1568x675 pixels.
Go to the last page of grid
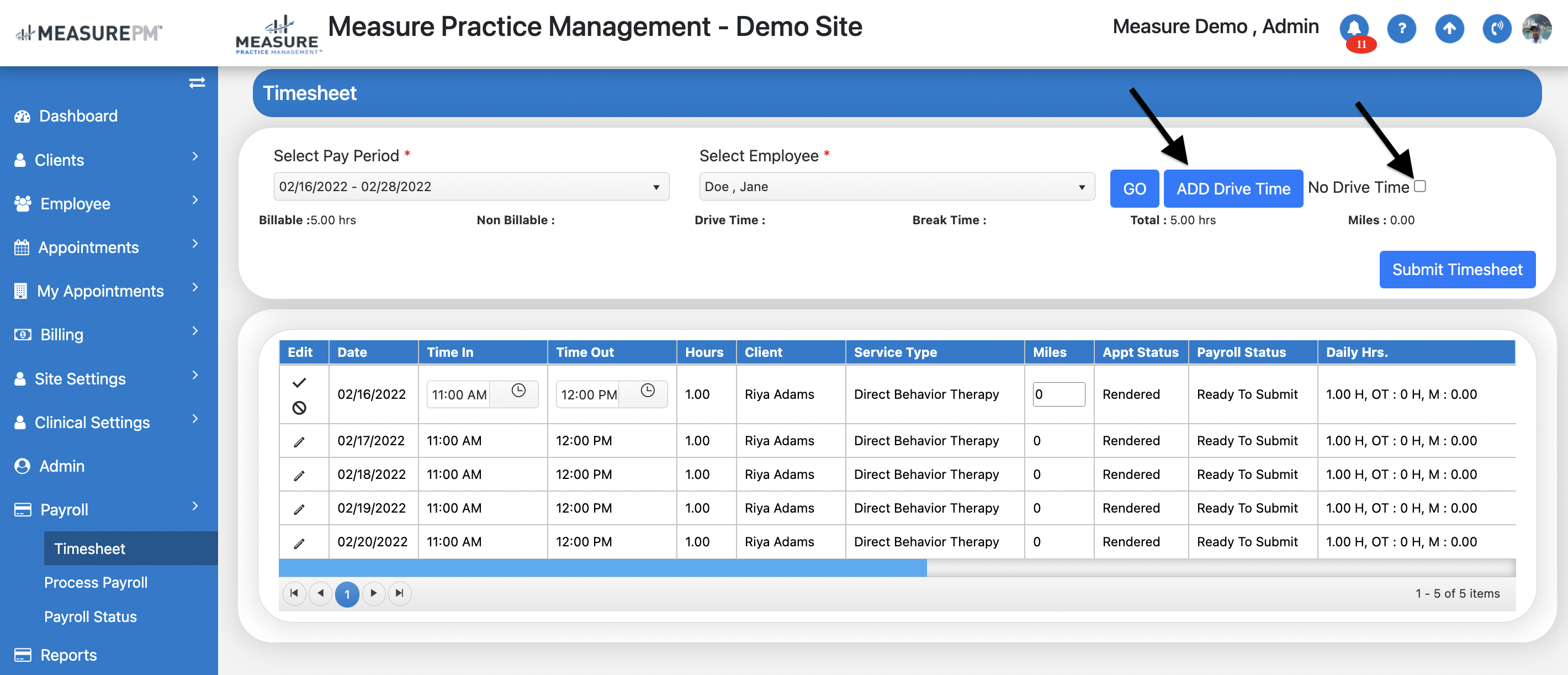(399, 593)
